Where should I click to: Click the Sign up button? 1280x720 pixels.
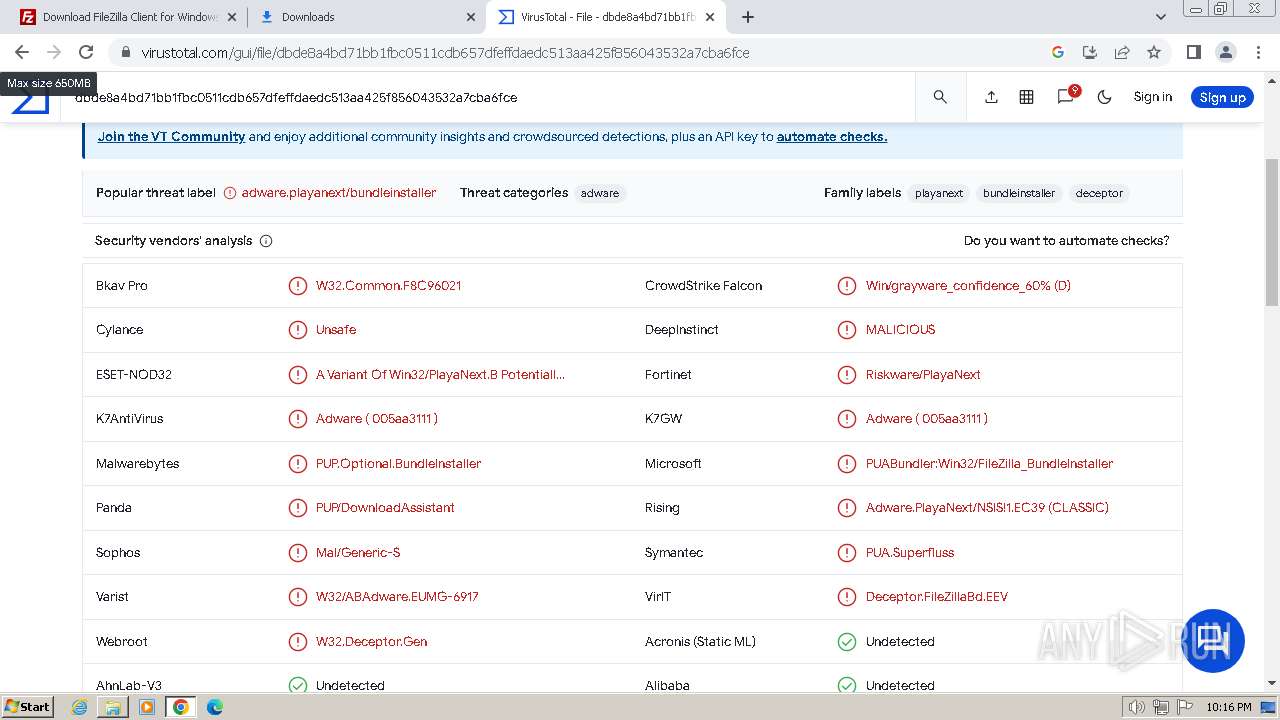pos(1222,97)
